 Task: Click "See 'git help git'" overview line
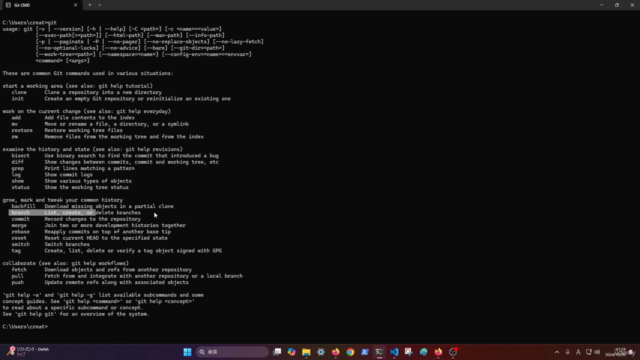76,314
